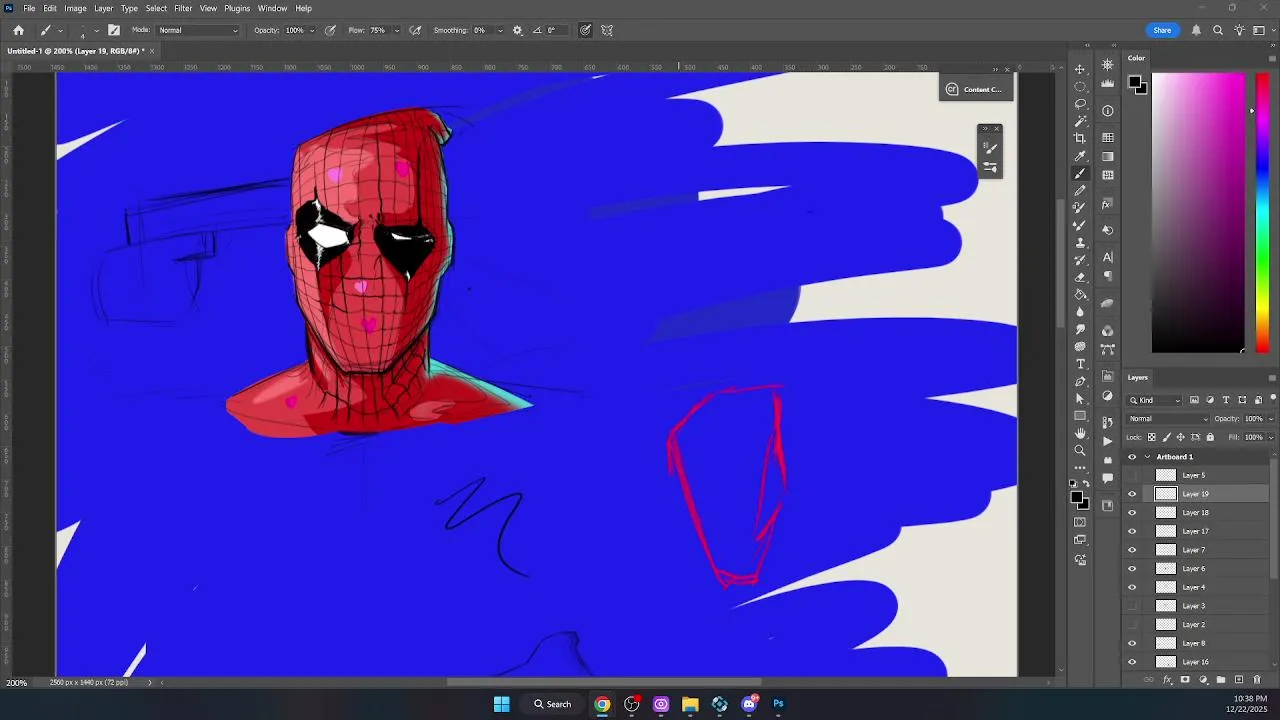Open brush settings gear for smoothing options
The image size is (1280, 720).
[x=517, y=30]
